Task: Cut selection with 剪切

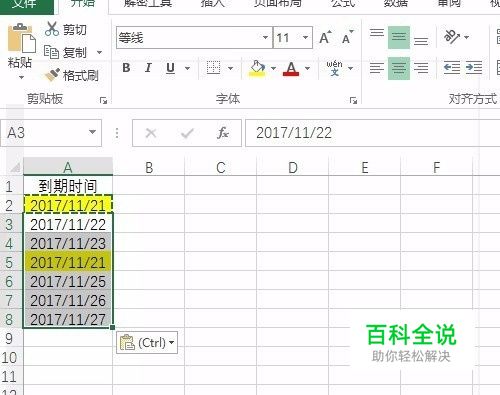Action: tap(66, 29)
